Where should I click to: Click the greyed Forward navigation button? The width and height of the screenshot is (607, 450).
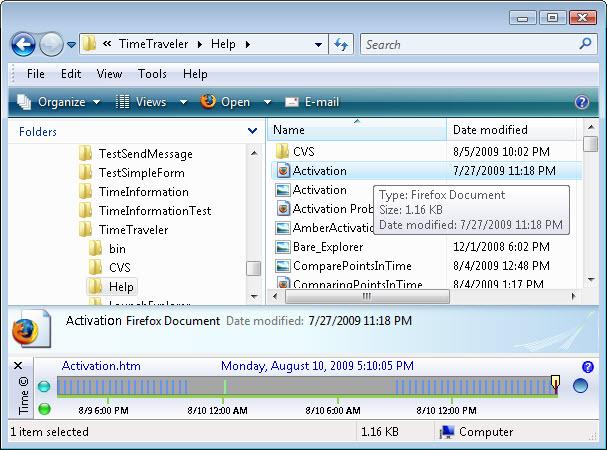51,44
